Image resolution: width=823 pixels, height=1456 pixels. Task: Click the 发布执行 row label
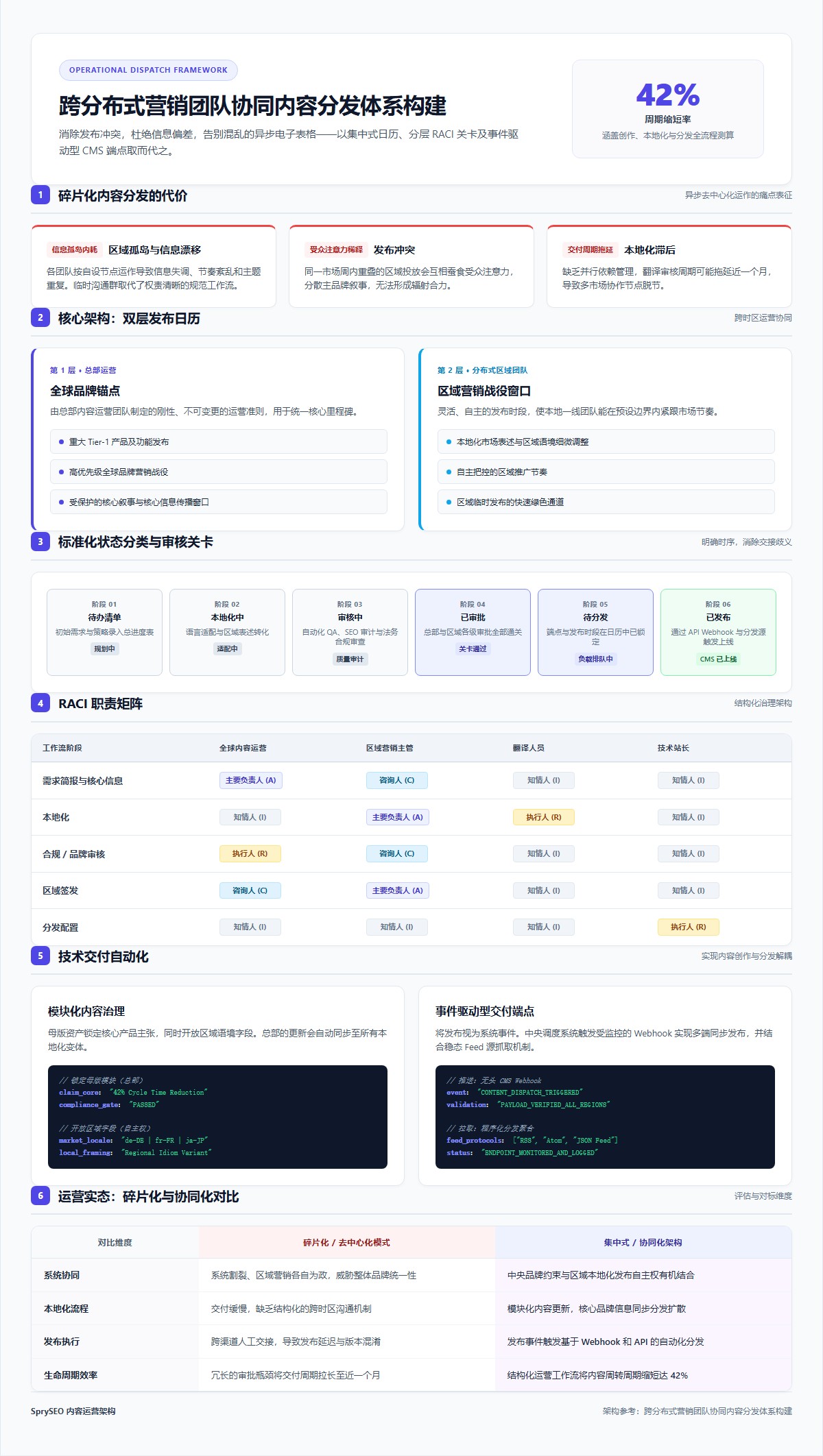click(x=62, y=1342)
